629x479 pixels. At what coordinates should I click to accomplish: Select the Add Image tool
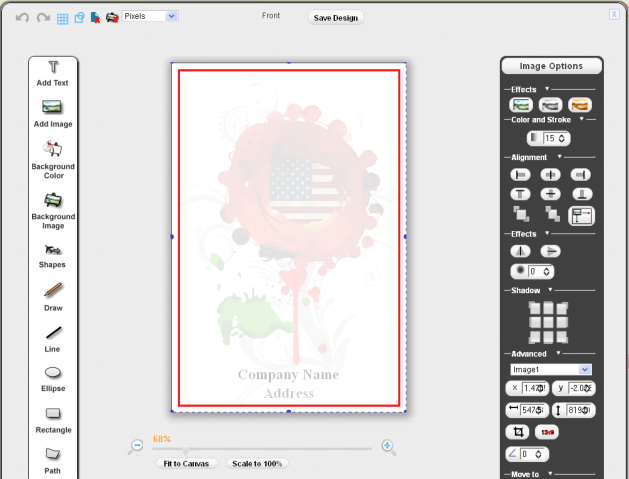(x=53, y=114)
